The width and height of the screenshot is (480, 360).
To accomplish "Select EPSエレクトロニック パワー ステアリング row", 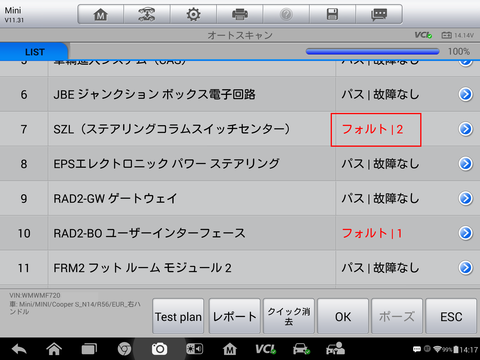I will point(240,164).
